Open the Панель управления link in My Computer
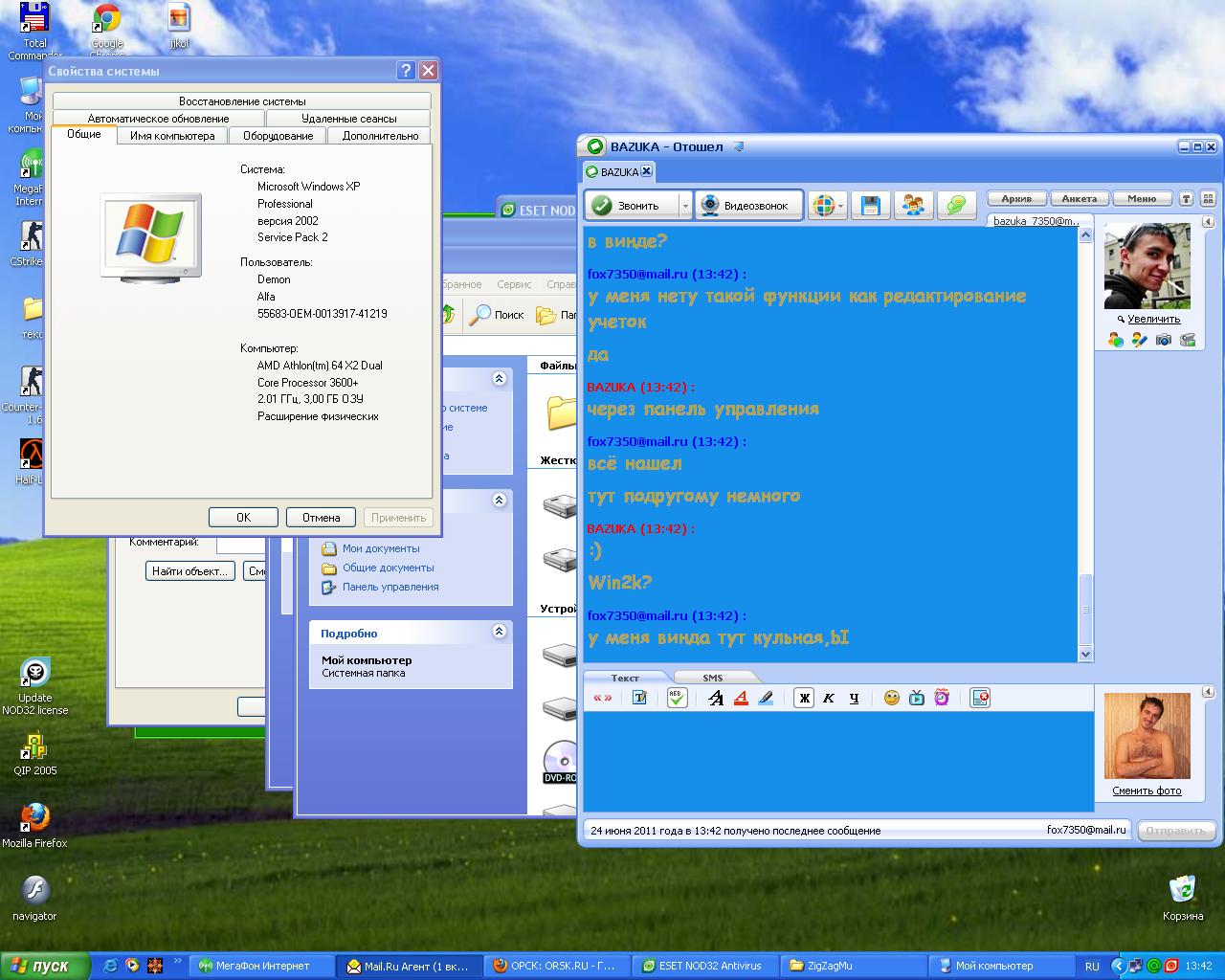This screenshot has width=1225, height=980. (390, 587)
